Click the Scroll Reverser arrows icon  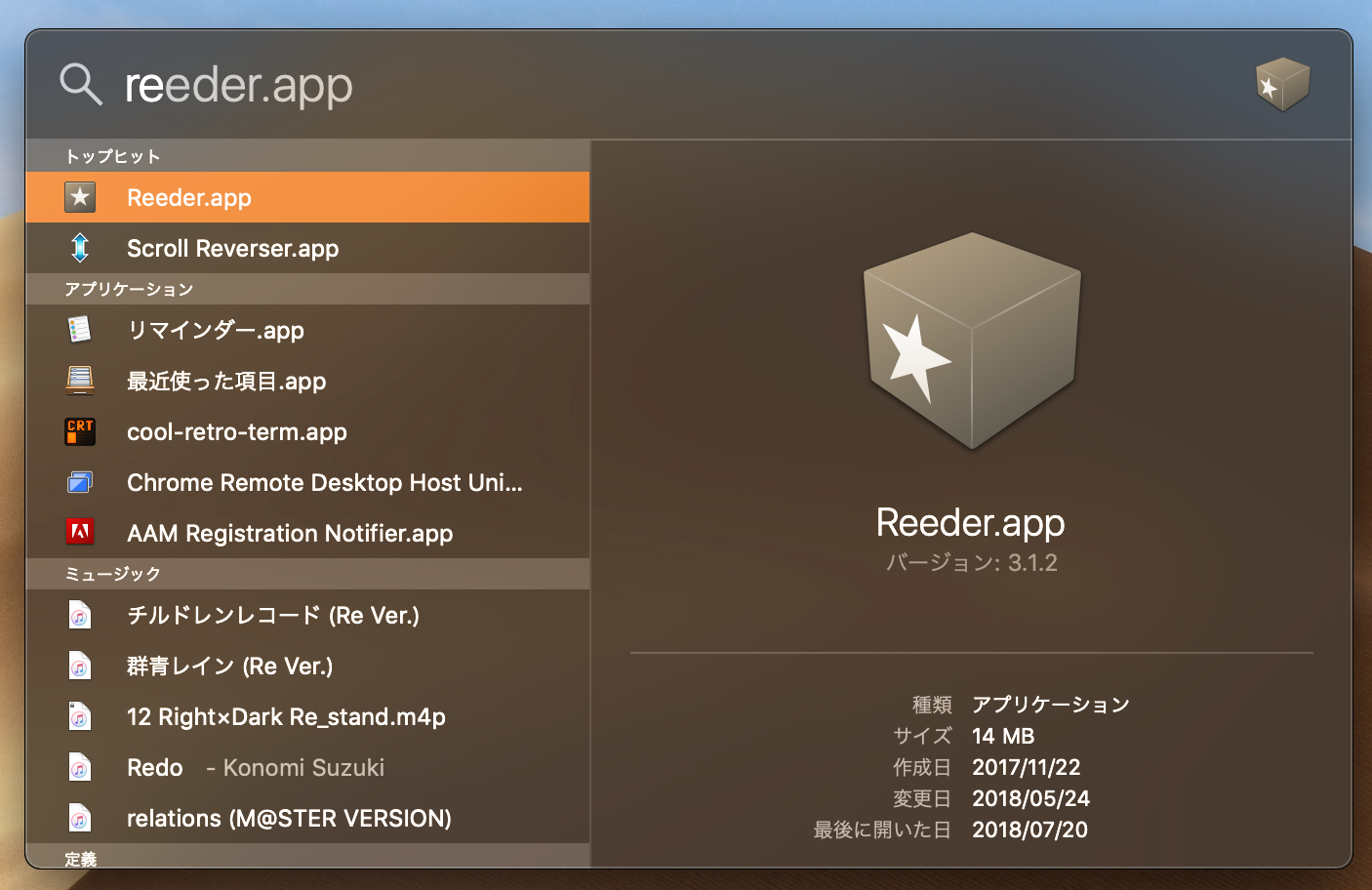pyautogui.click(x=80, y=248)
